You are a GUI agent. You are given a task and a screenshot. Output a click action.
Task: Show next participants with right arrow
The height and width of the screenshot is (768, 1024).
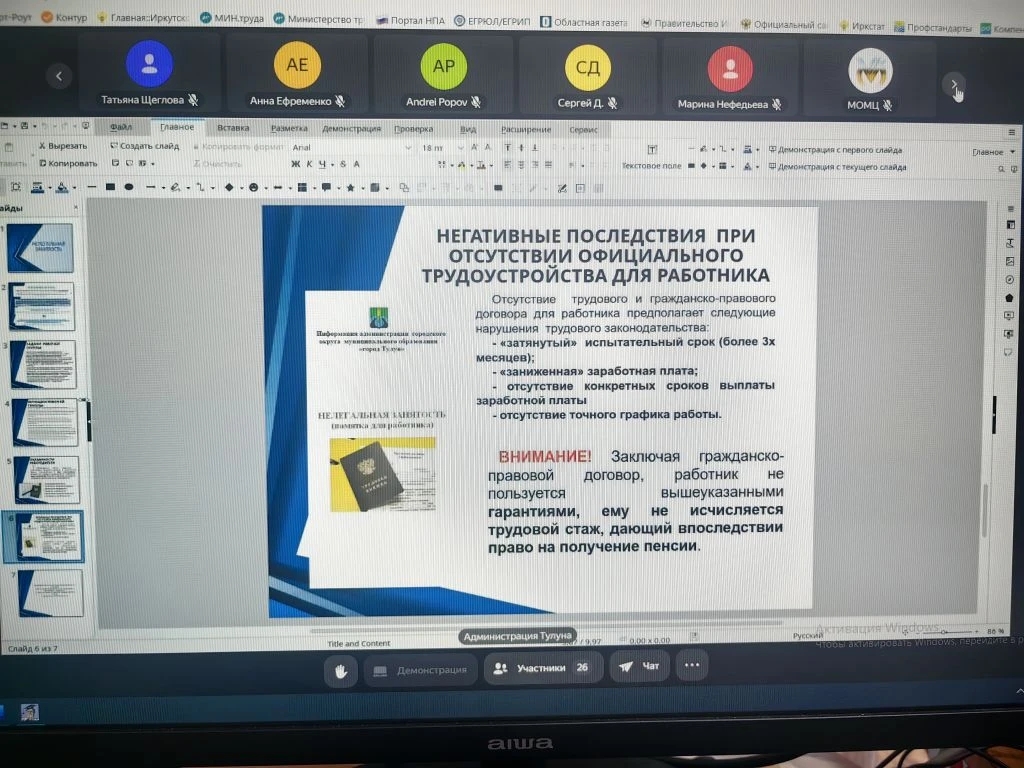(x=955, y=84)
